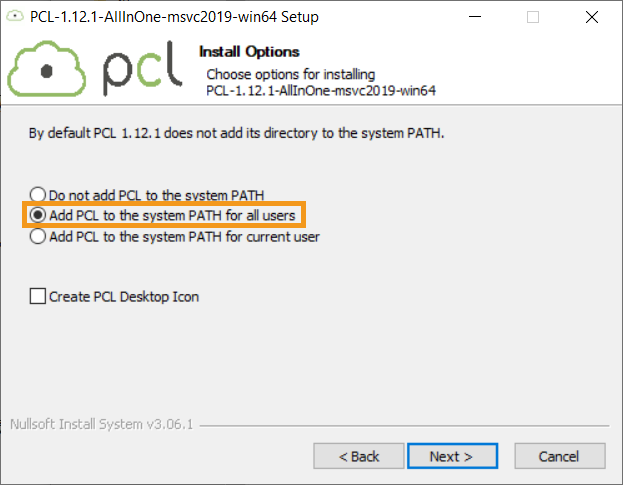Choose Add PCL to PATH for all users
The height and width of the screenshot is (485, 623).
pos(38,215)
